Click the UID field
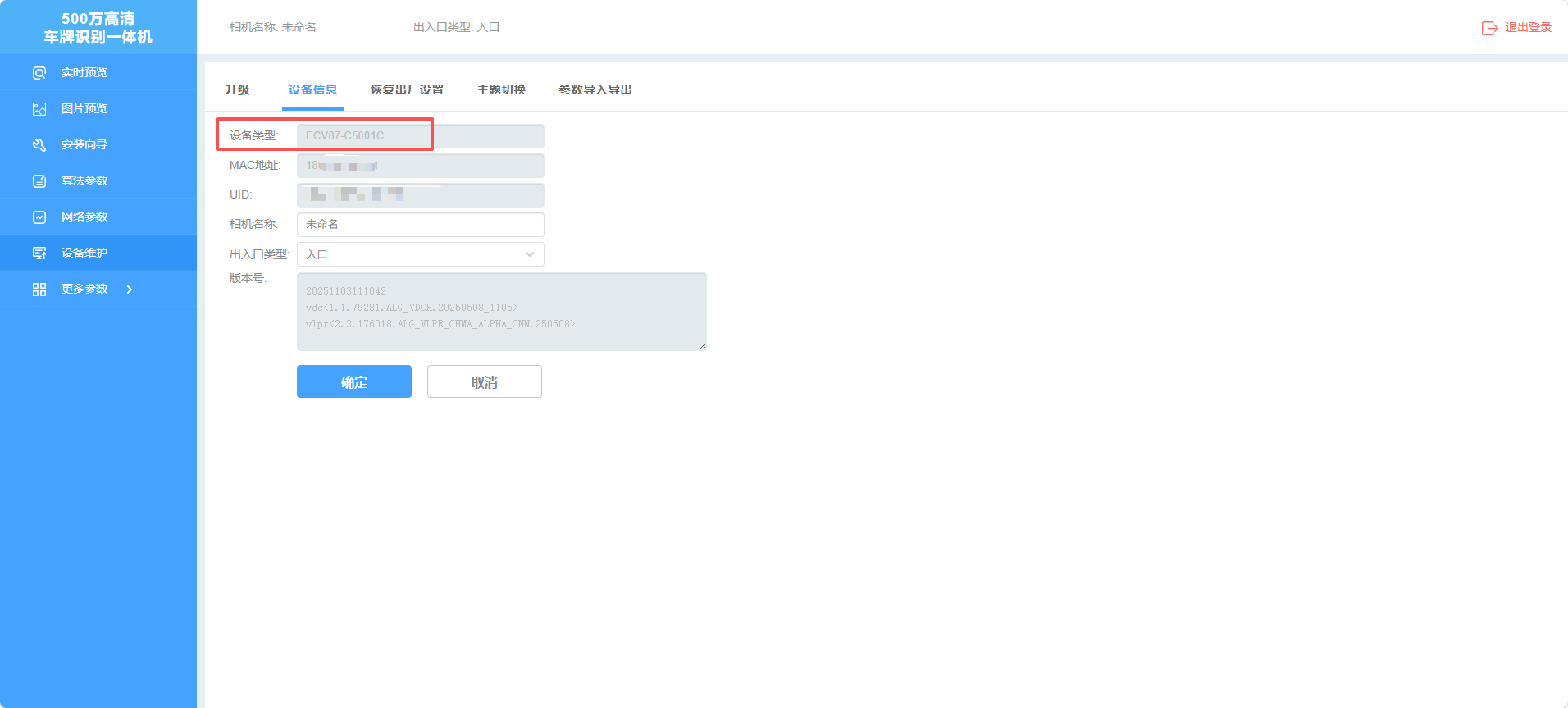The image size is (1568, 708). coord(421,195)
